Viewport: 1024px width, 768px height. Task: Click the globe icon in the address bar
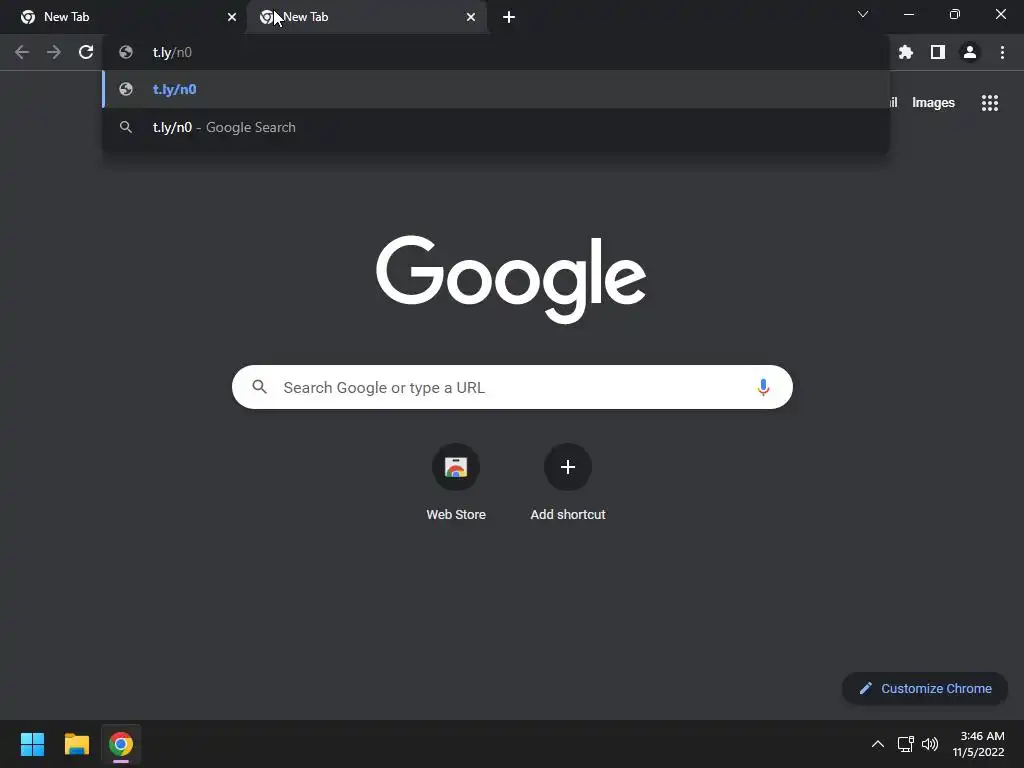pyautogui.click(x=126, y=52)
